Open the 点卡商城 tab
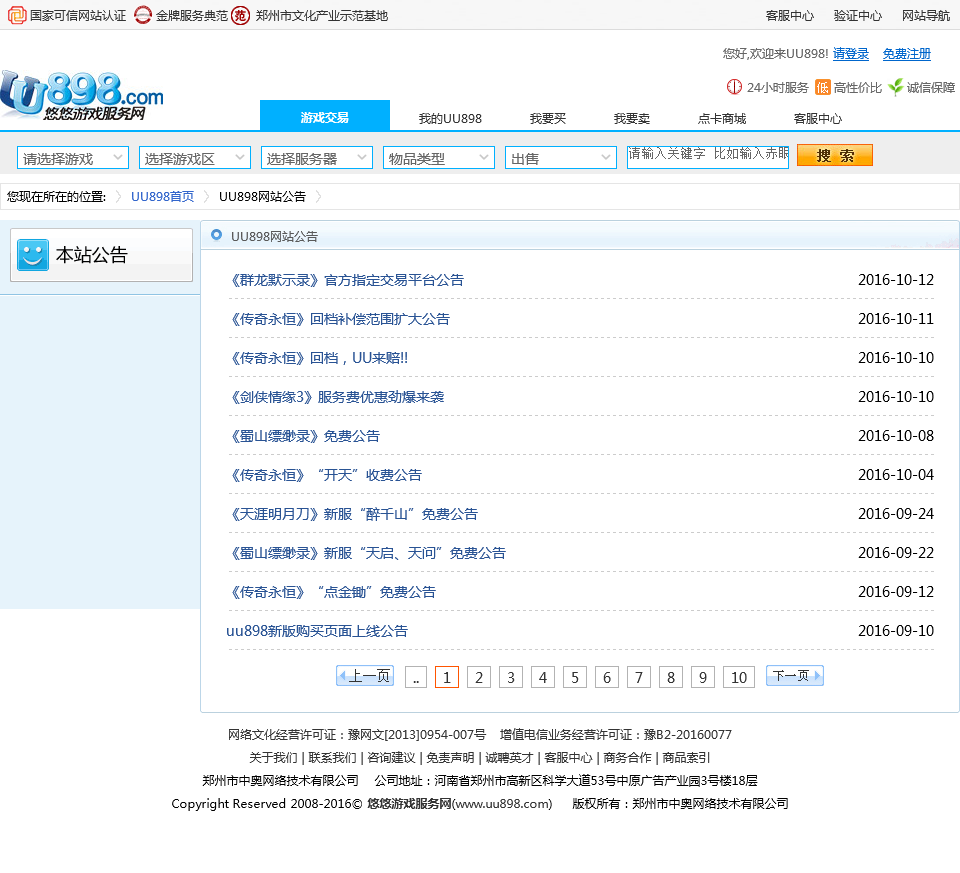The height and width of the screenshot is (873, 960). tap(722, 119)
